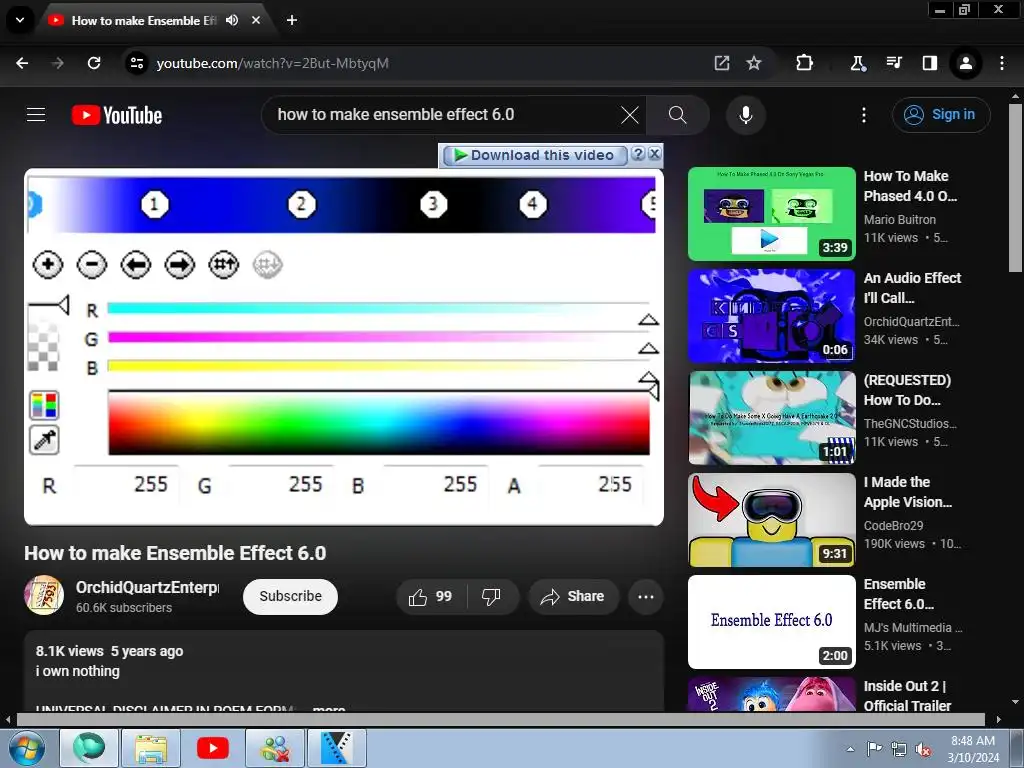Open messenger people icon on taskbar
The image size is (1024, 768).
coord(274,748)
